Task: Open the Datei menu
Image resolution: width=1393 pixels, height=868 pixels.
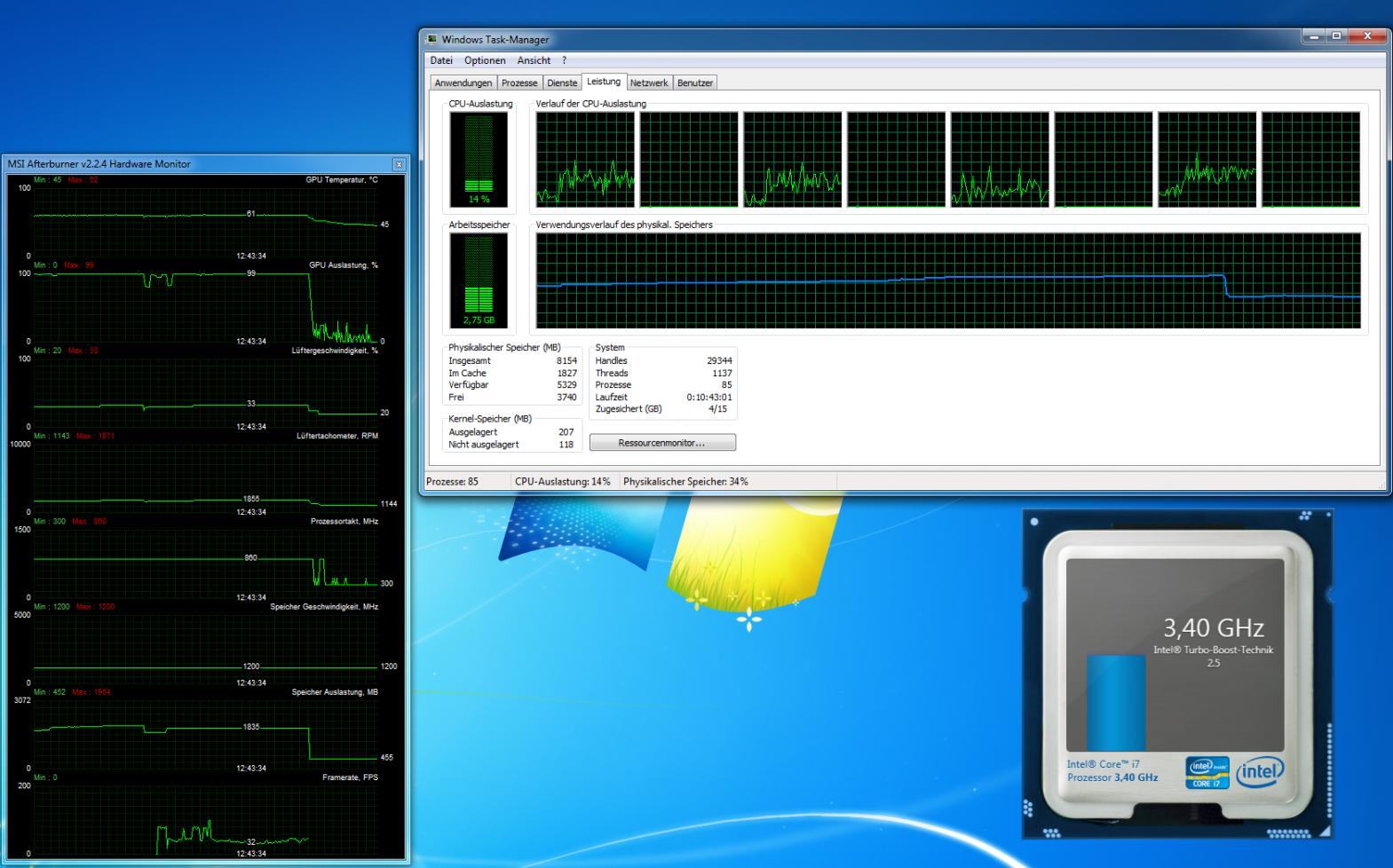Action: [441, 60]
